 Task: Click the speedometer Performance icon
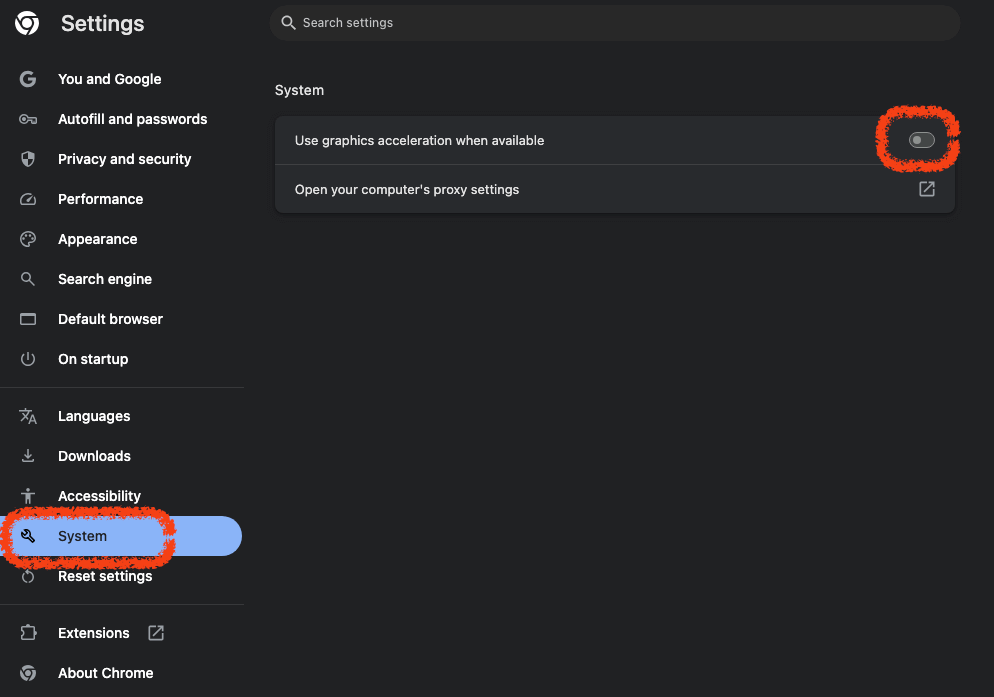point(28,199)
